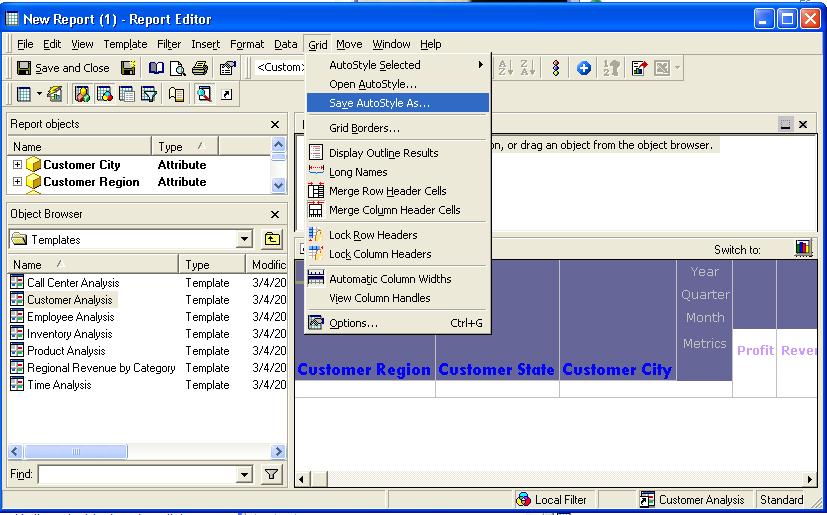Click the grid with filter funnel icon
827x515 pixels.
(149, 94)
